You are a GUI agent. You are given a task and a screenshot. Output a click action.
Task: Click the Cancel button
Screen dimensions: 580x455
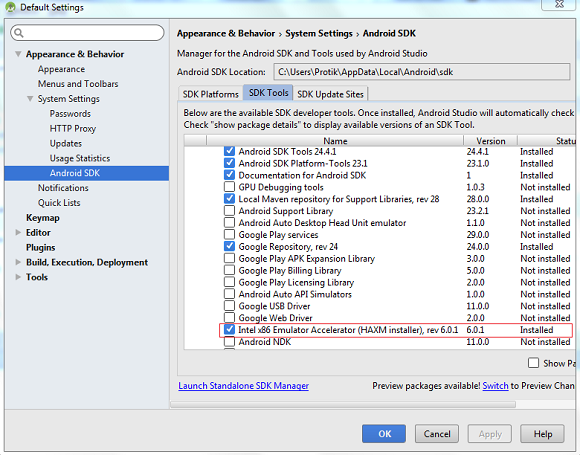pyautogui.click(x=437, y=434)
